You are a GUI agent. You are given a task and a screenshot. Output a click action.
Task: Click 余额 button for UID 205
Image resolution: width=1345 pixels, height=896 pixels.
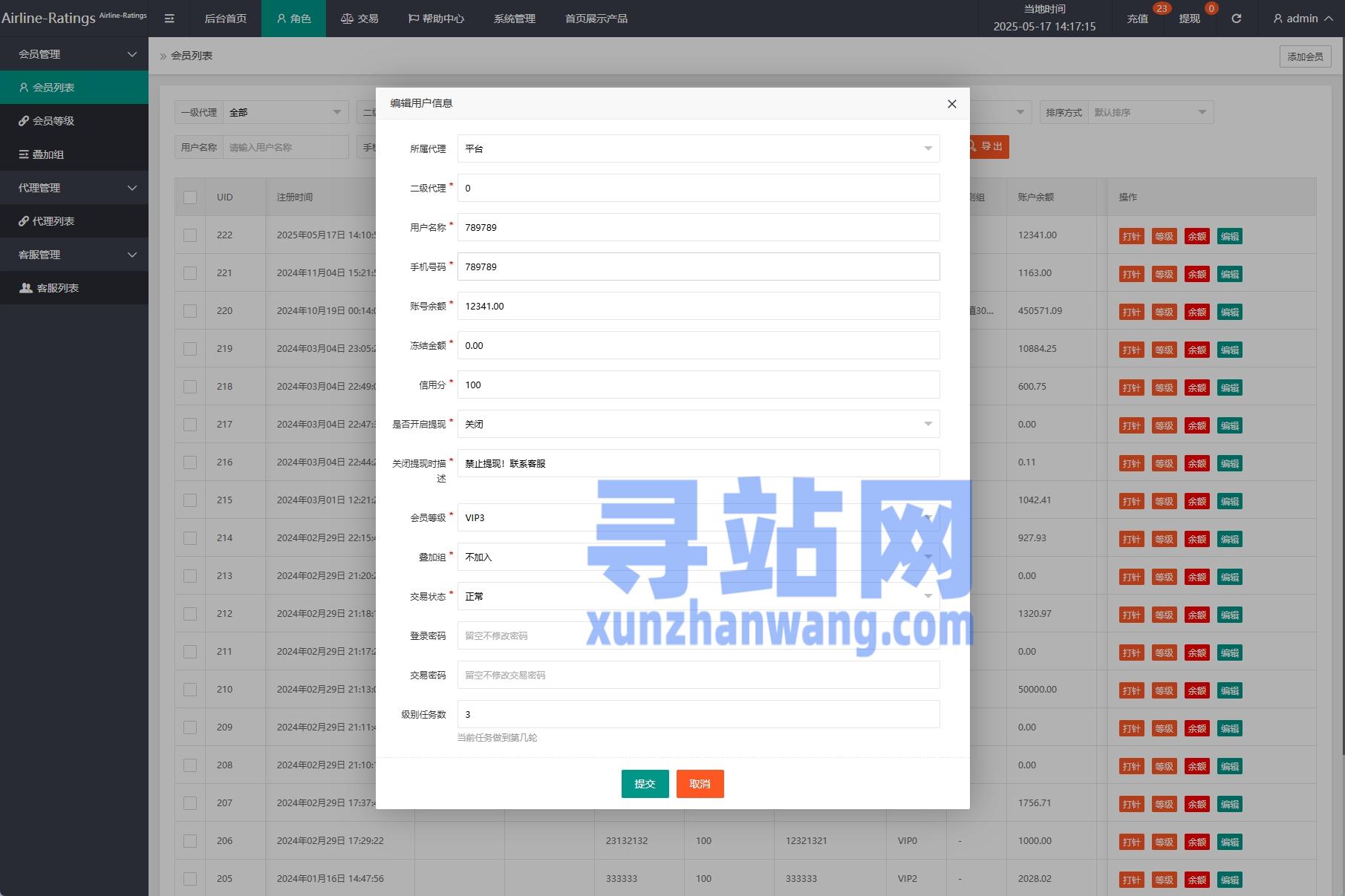coord(1196,880)
